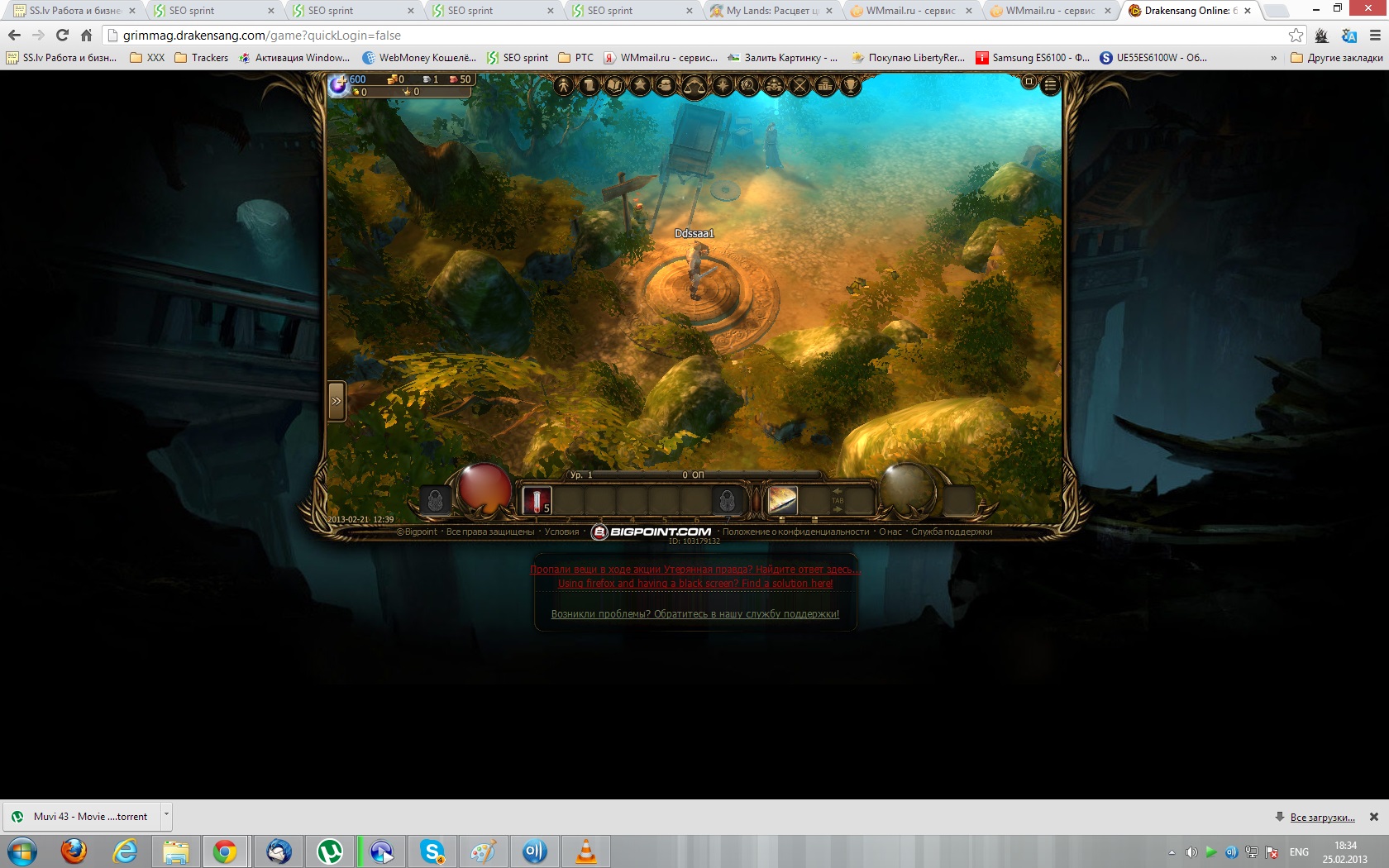
Task: Open the Using firefox black screen solution link
Action: [x=695, y=584]
